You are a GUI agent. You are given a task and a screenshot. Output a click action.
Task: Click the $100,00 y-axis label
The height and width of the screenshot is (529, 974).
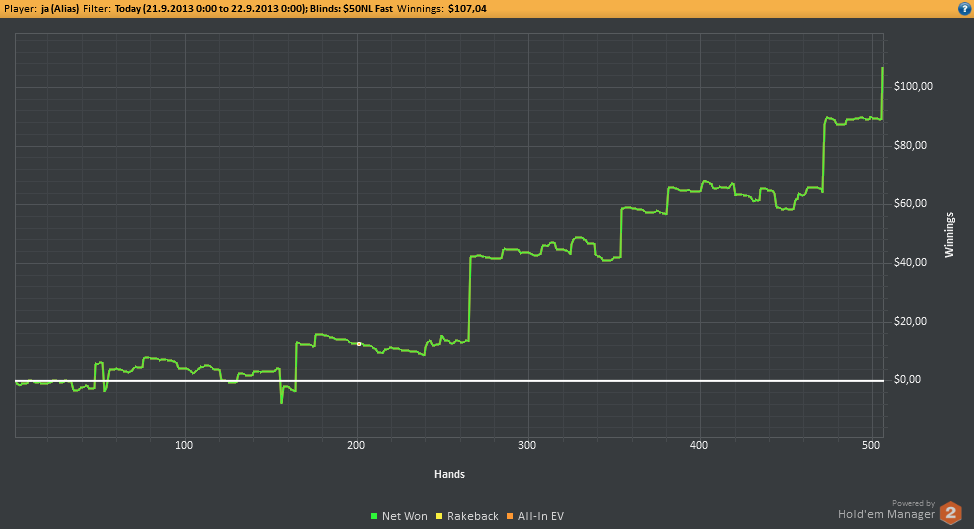[x=913, y=87]
